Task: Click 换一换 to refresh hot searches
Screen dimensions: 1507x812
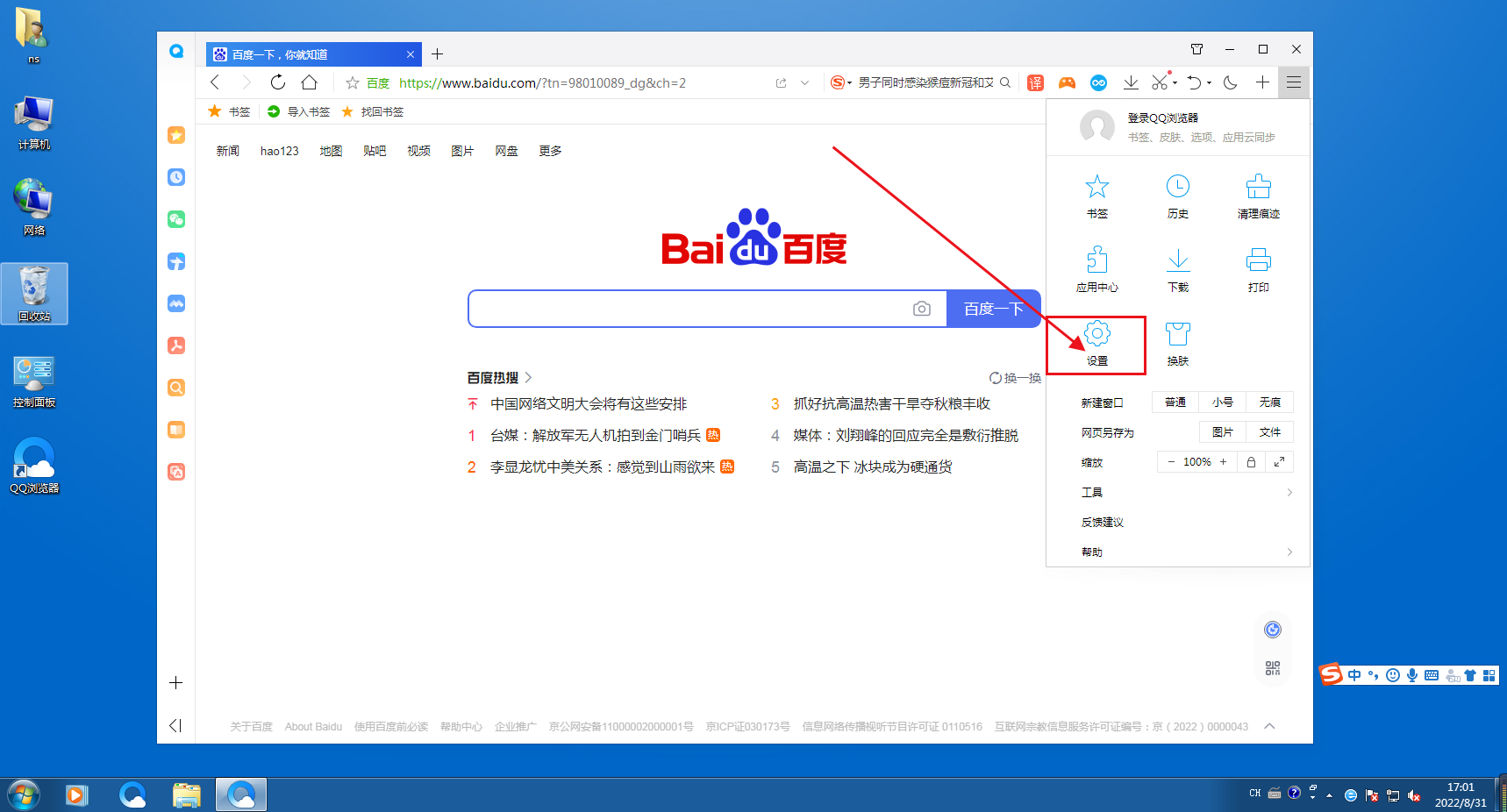Action: 1015,378
